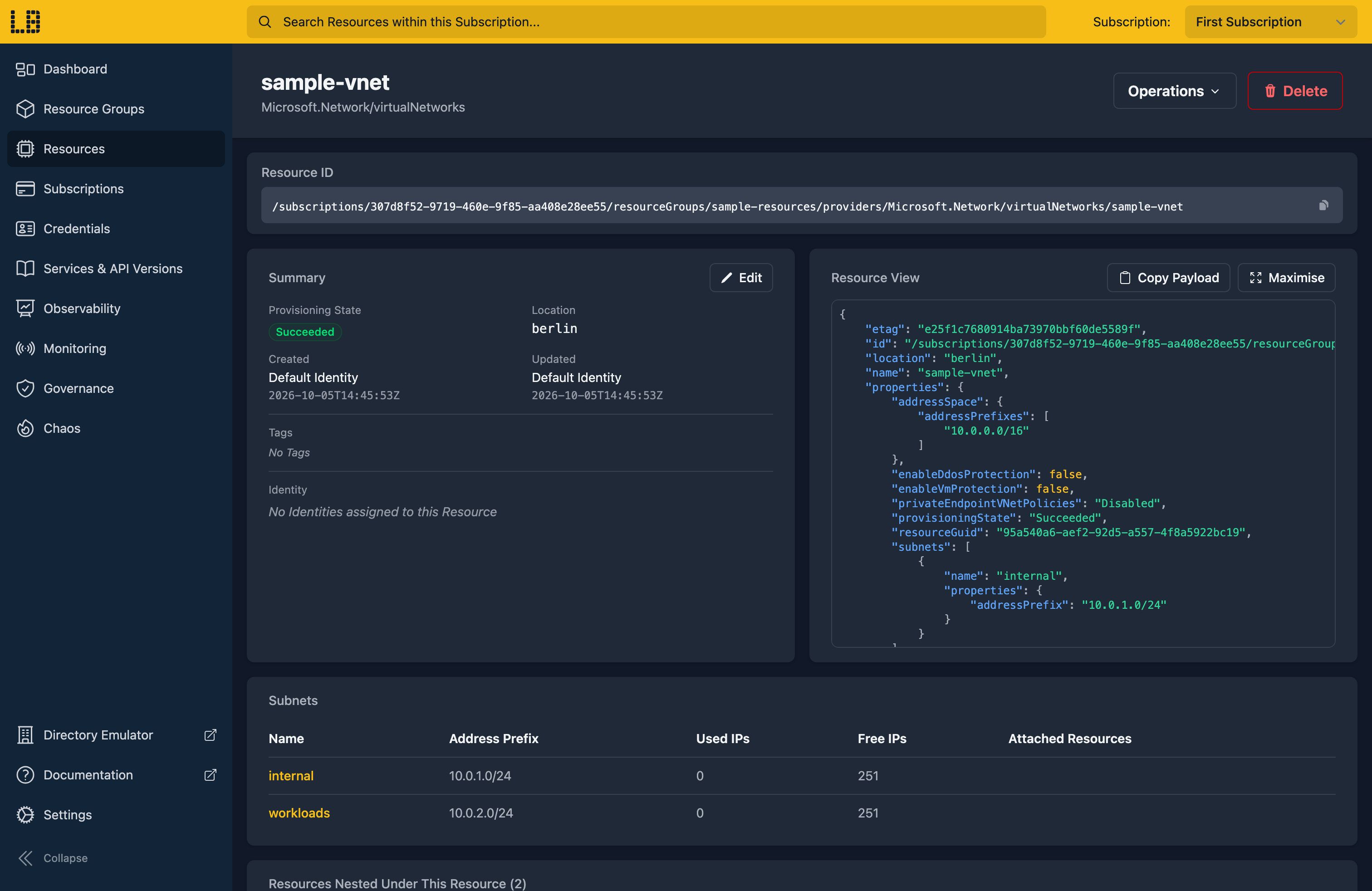Open Credentials in sidebar
The width and height of the screenshot is (1372, 891).
tap(116, 229)
